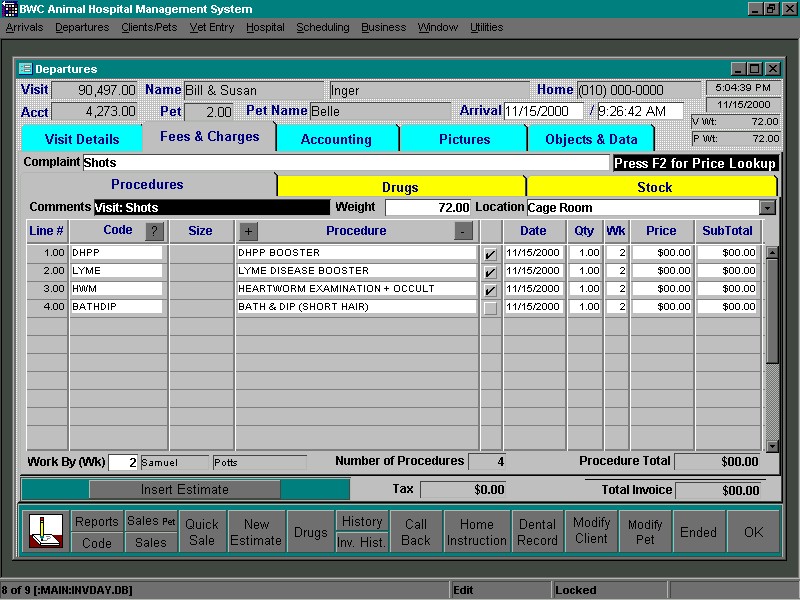Open the Location dropdown arrow
The image size is (800, 600).
point(767,207)
